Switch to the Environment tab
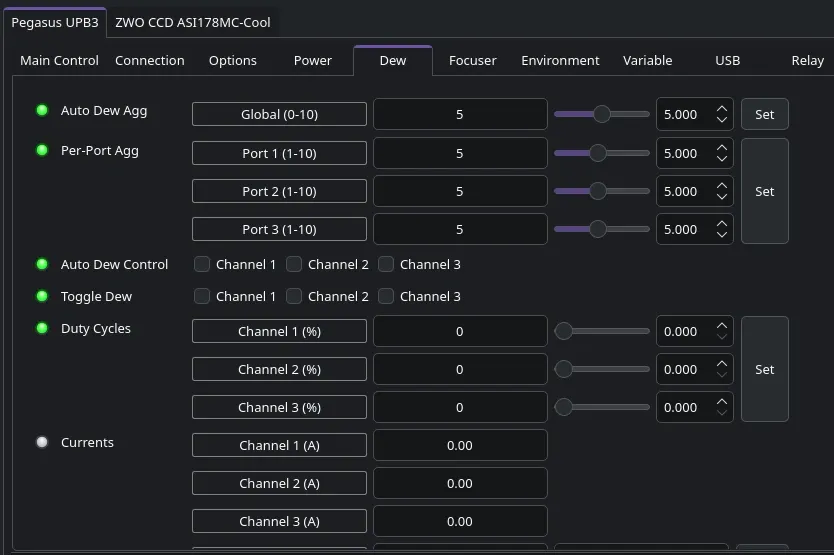Screen dimensions: 834x555 pos(560,61)
